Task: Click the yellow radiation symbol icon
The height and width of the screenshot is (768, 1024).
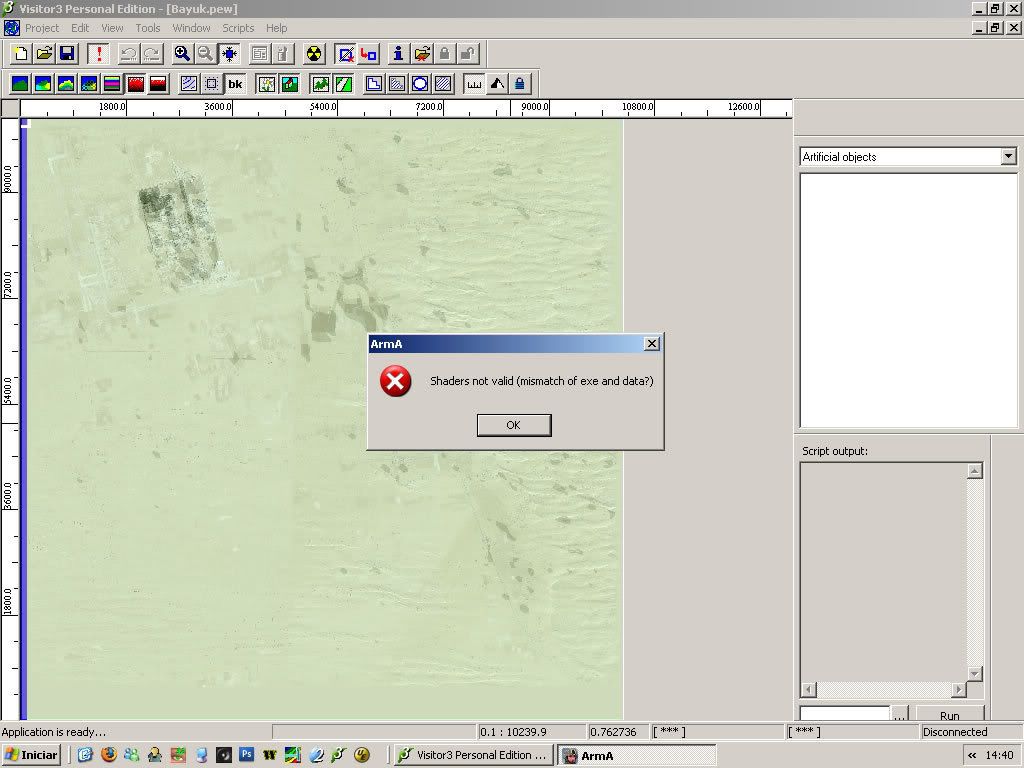Action: click(x=314, y=54)
